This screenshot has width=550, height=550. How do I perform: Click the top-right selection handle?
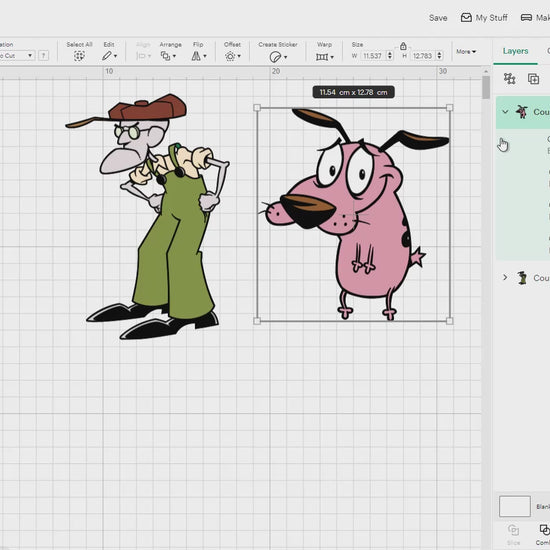pyautogui.click(x=449, y=108)
